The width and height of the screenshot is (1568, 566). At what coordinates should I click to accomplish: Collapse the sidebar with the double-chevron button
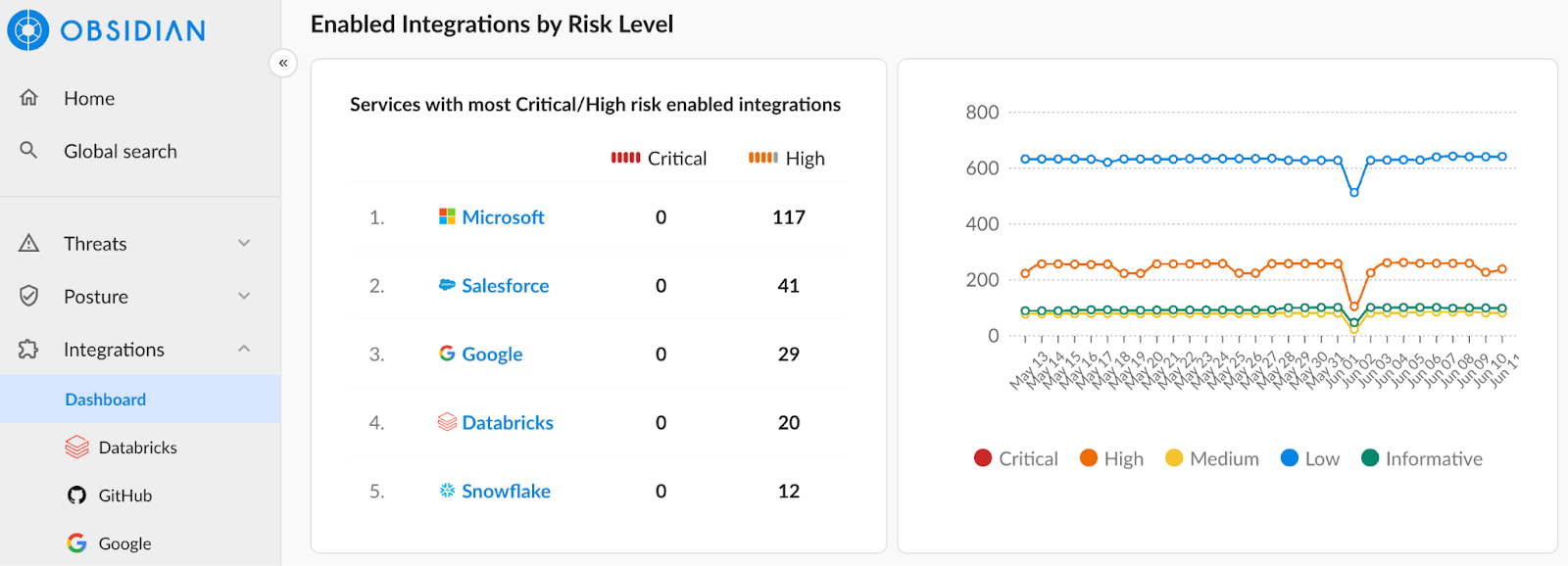click(283, 63)
